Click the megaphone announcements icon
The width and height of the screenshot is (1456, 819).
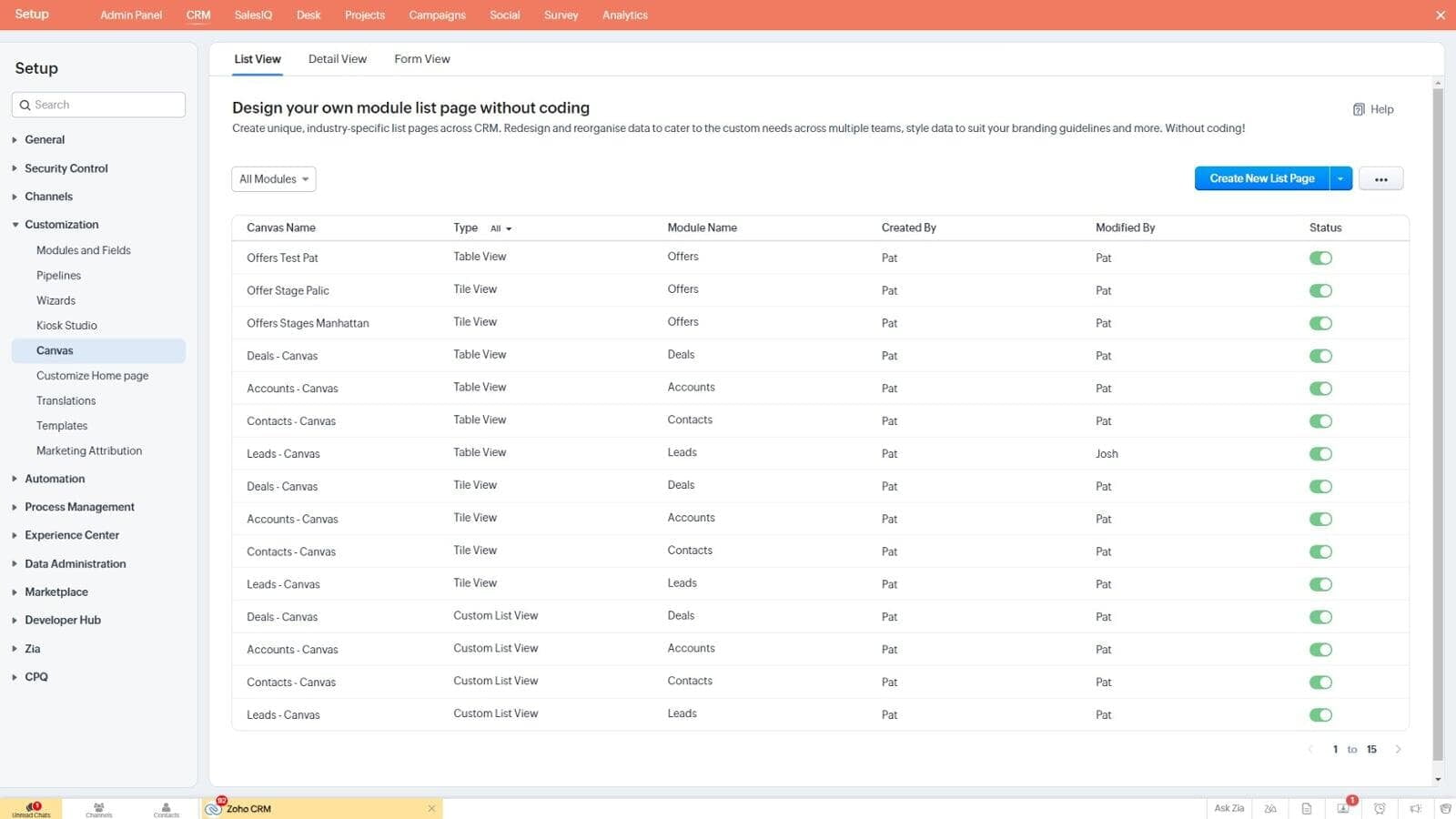[x=1415, y=808]
